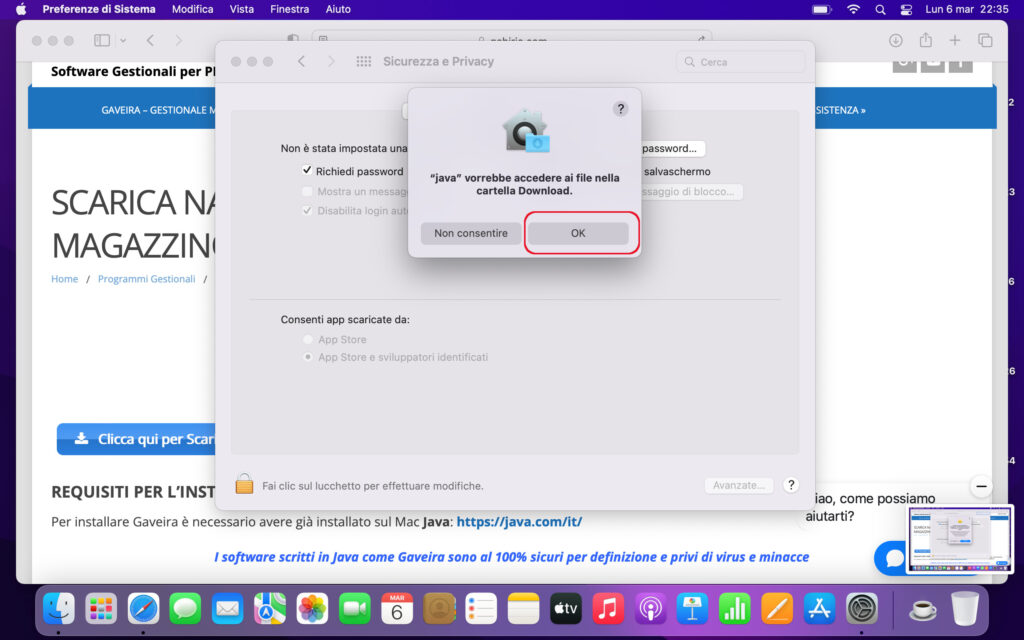
Task: Show Safari downloads
Action: tap(895, 40)
